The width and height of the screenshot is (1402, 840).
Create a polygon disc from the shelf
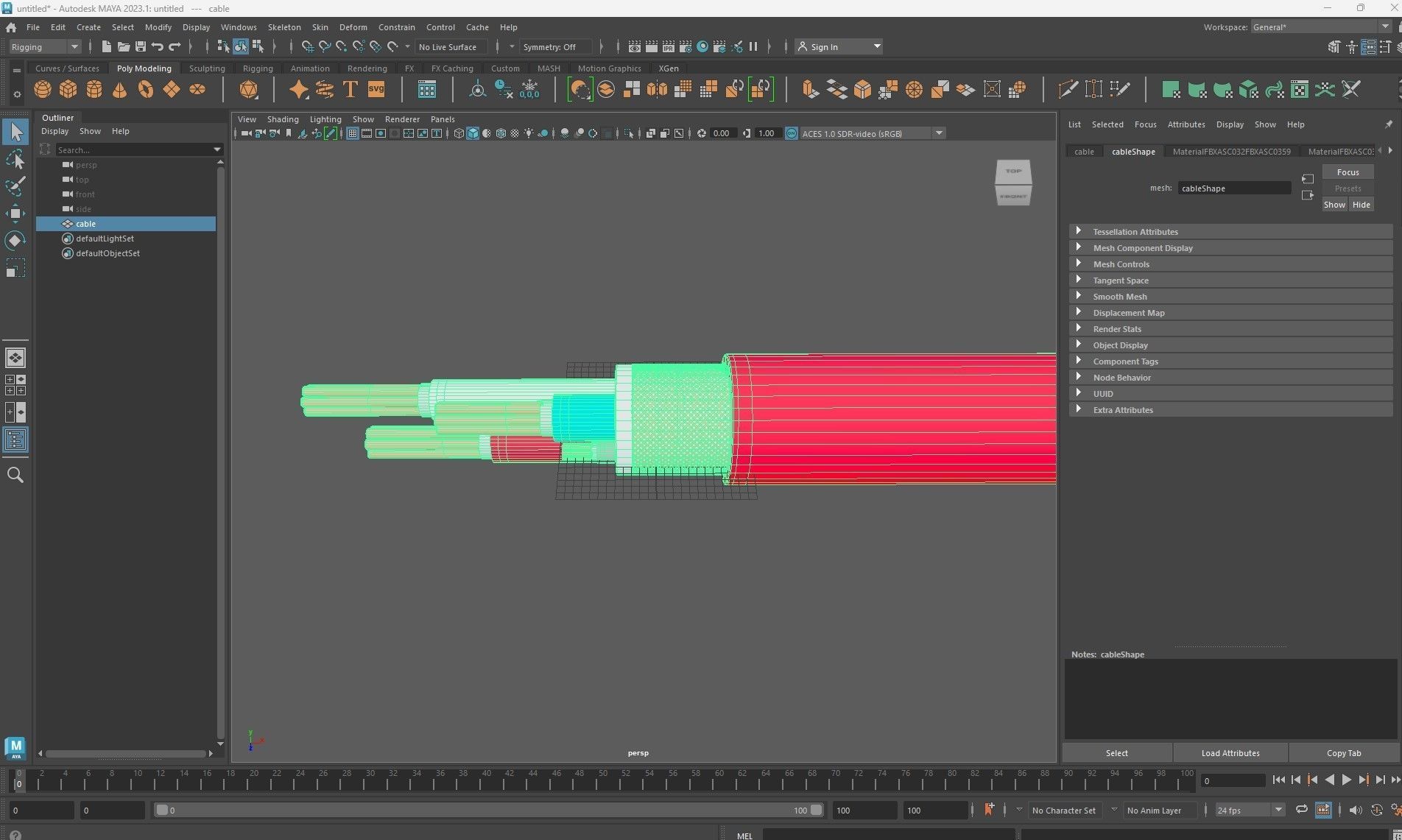pos(197,90)
